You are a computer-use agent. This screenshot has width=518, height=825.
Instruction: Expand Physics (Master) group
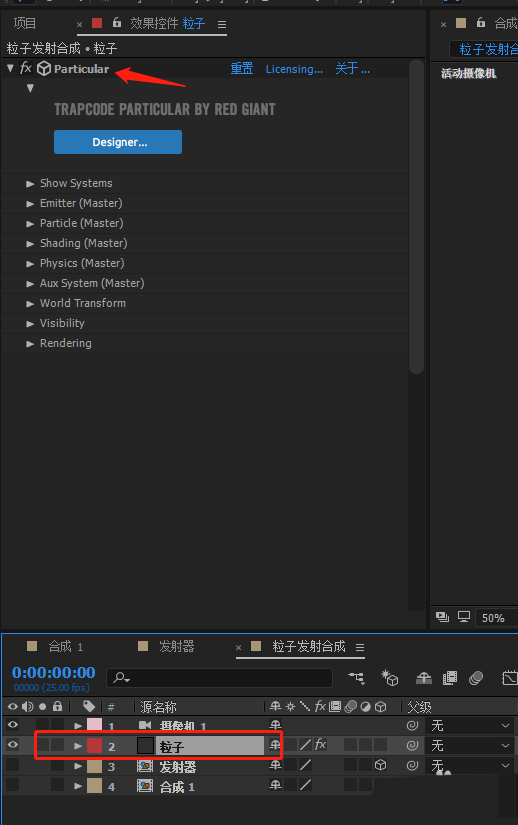(x=30, y=264)
